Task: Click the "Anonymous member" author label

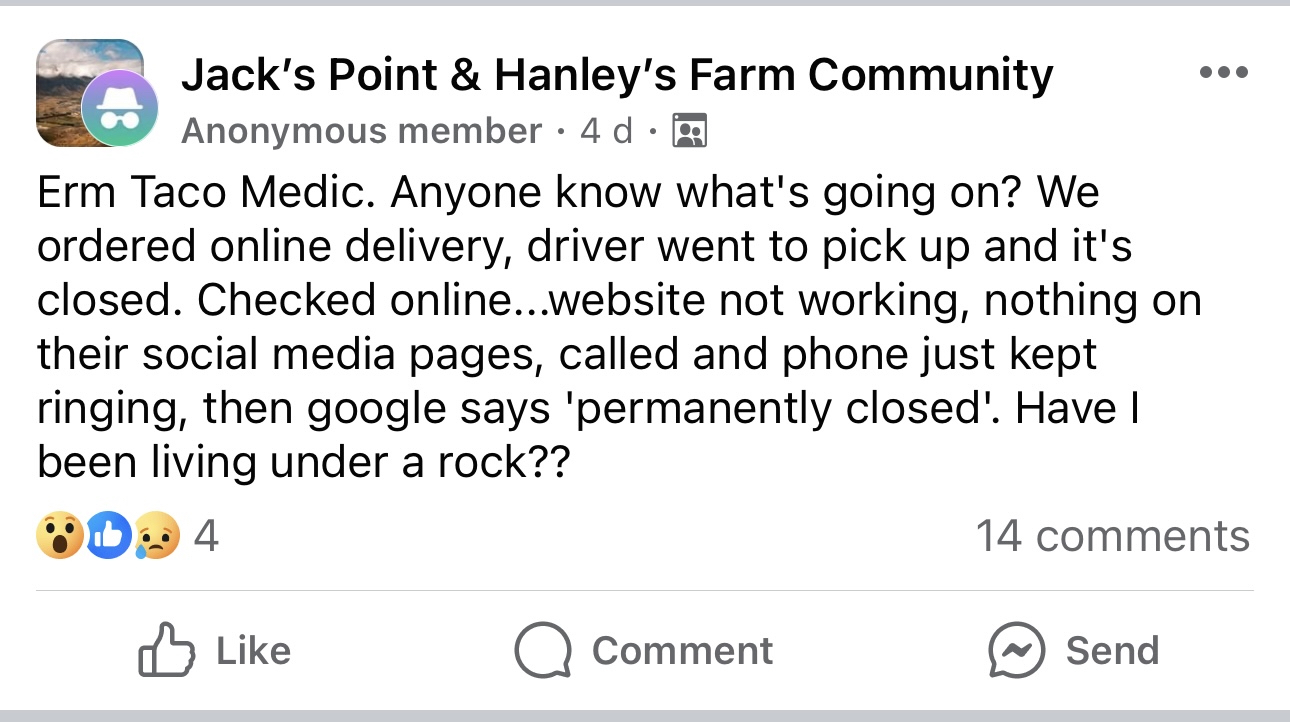Action: 361,131
